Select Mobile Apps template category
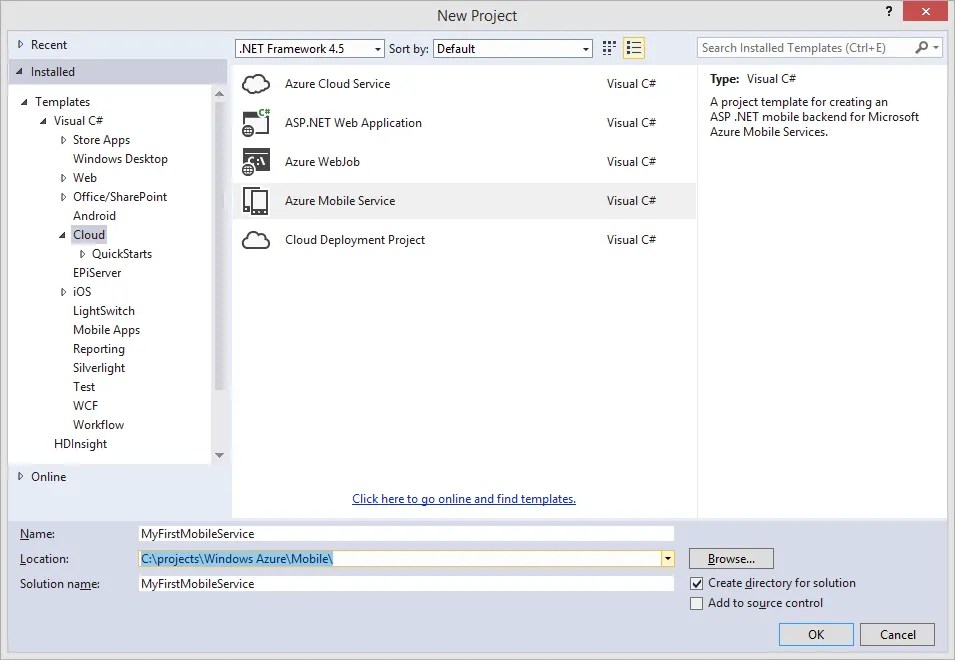Image resolution: width=955 pixels, height=660 pixels. [x=107, y=329]
